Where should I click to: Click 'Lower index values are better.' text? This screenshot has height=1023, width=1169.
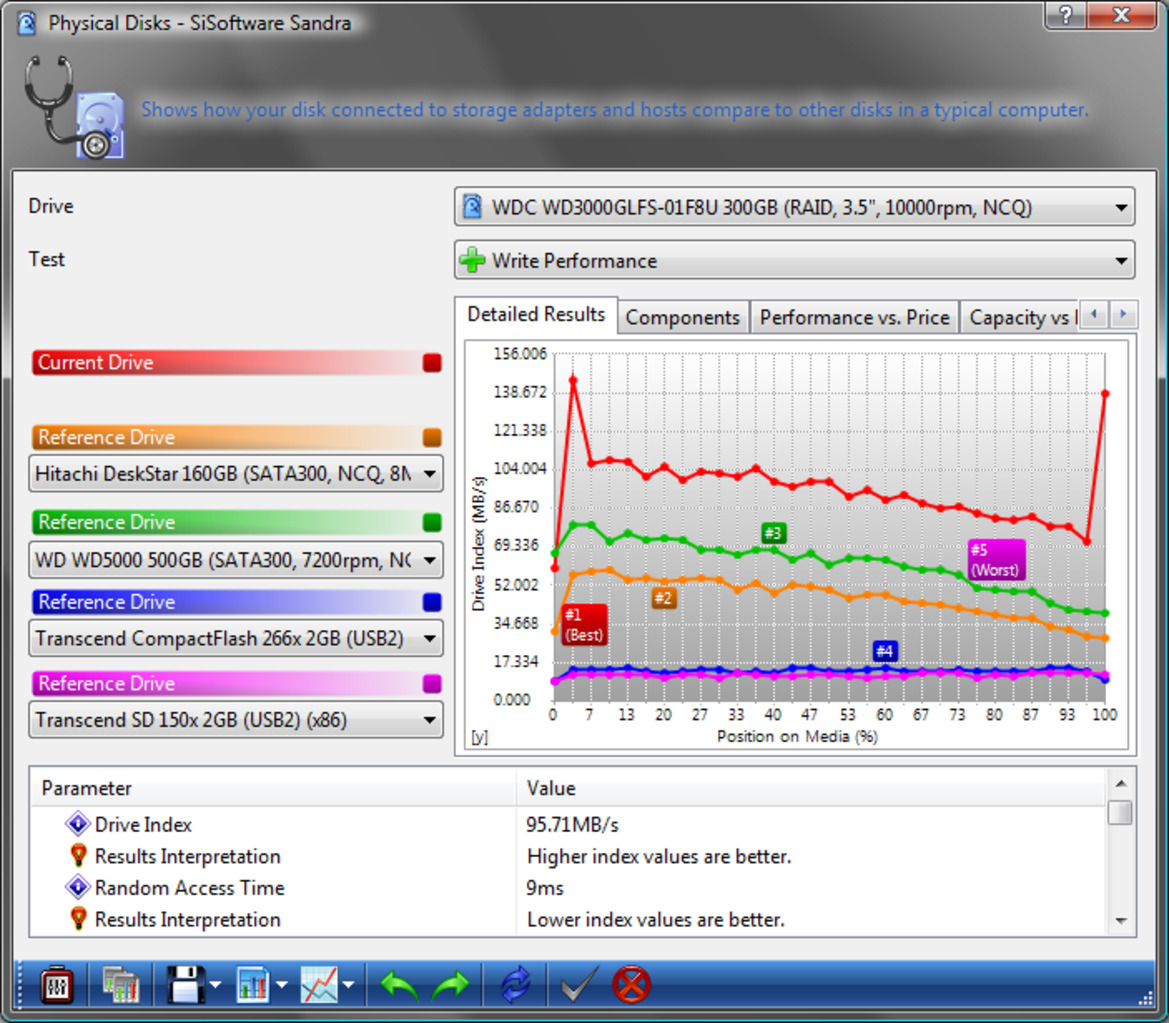click(x=656, y=919)
